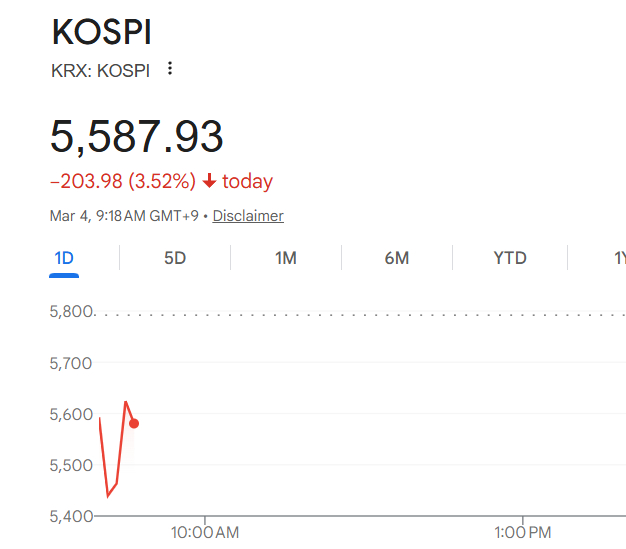Screen dimensions: 626x549
Task: Select the YTD tab
Action: pyautogui.click(x=509, y=258)
